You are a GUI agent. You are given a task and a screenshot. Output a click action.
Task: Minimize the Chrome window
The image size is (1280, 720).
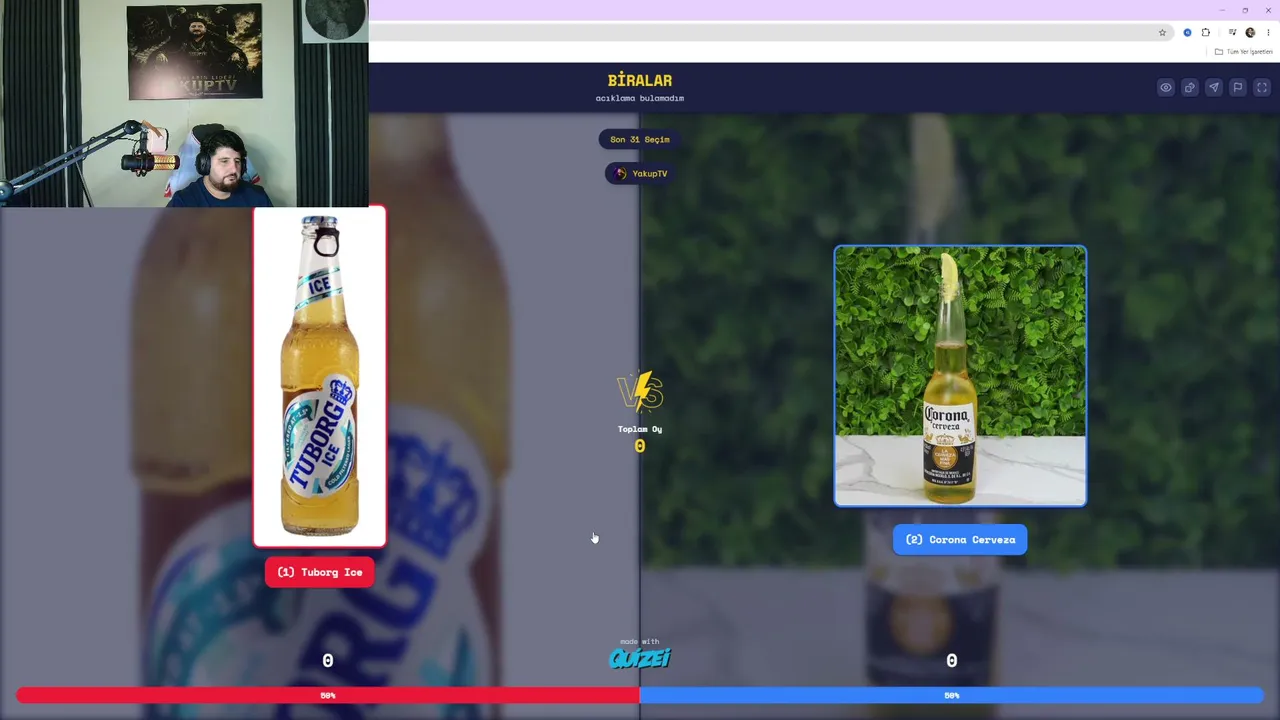(x=1221, y=10)
